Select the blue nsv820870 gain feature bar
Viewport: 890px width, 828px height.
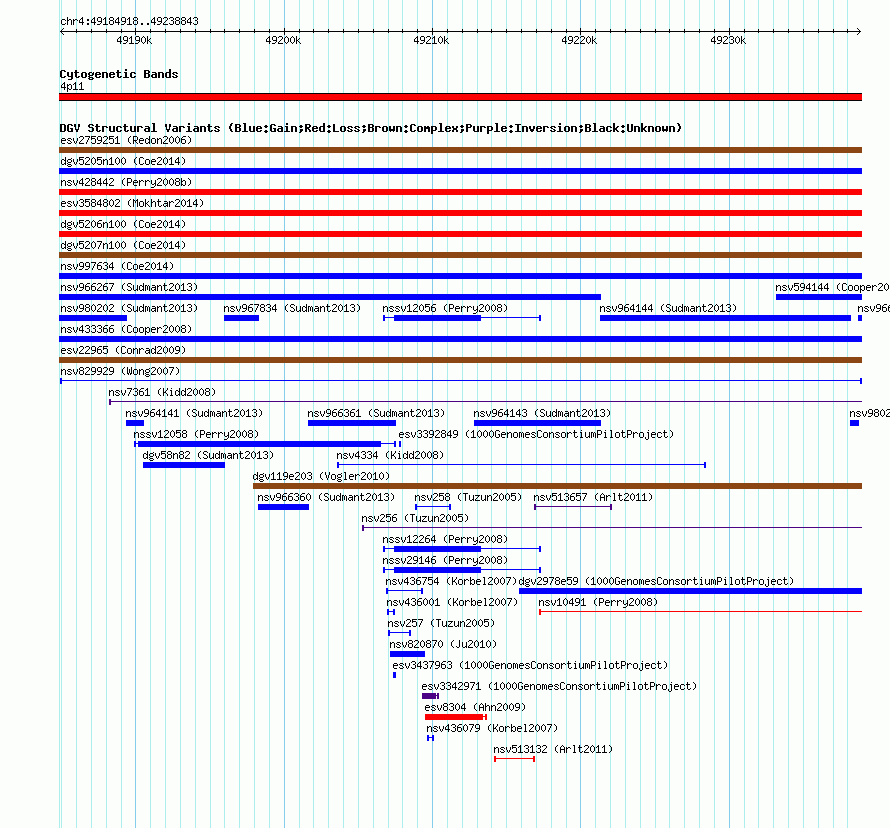407,654
